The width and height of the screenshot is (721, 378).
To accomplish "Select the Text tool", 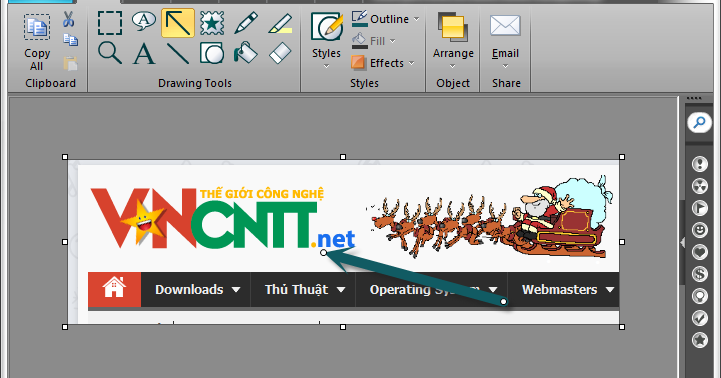I will (x=144, y=54).
